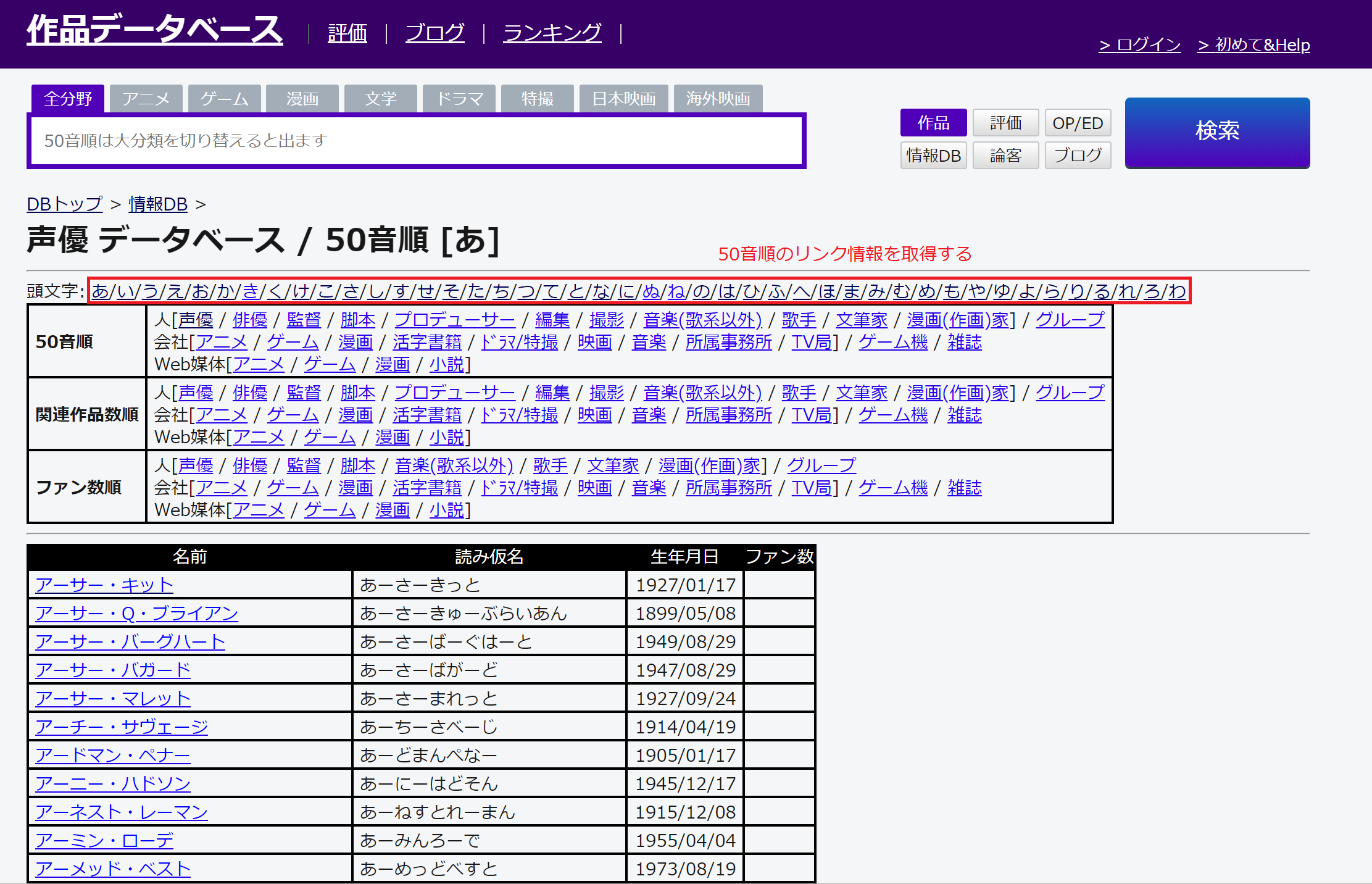1372x884 pixels.
Task: Open アーサー・バーグハート name link
Action: pos(130,641)
